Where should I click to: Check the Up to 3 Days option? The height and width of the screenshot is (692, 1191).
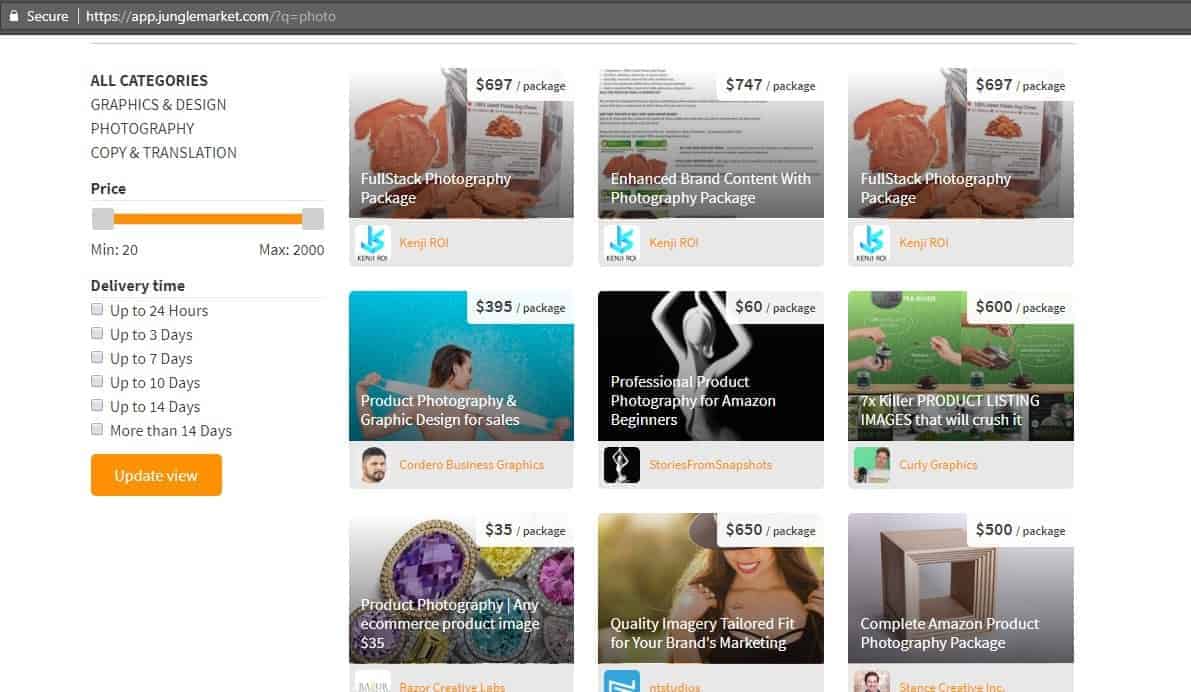[x=97, y=333]
